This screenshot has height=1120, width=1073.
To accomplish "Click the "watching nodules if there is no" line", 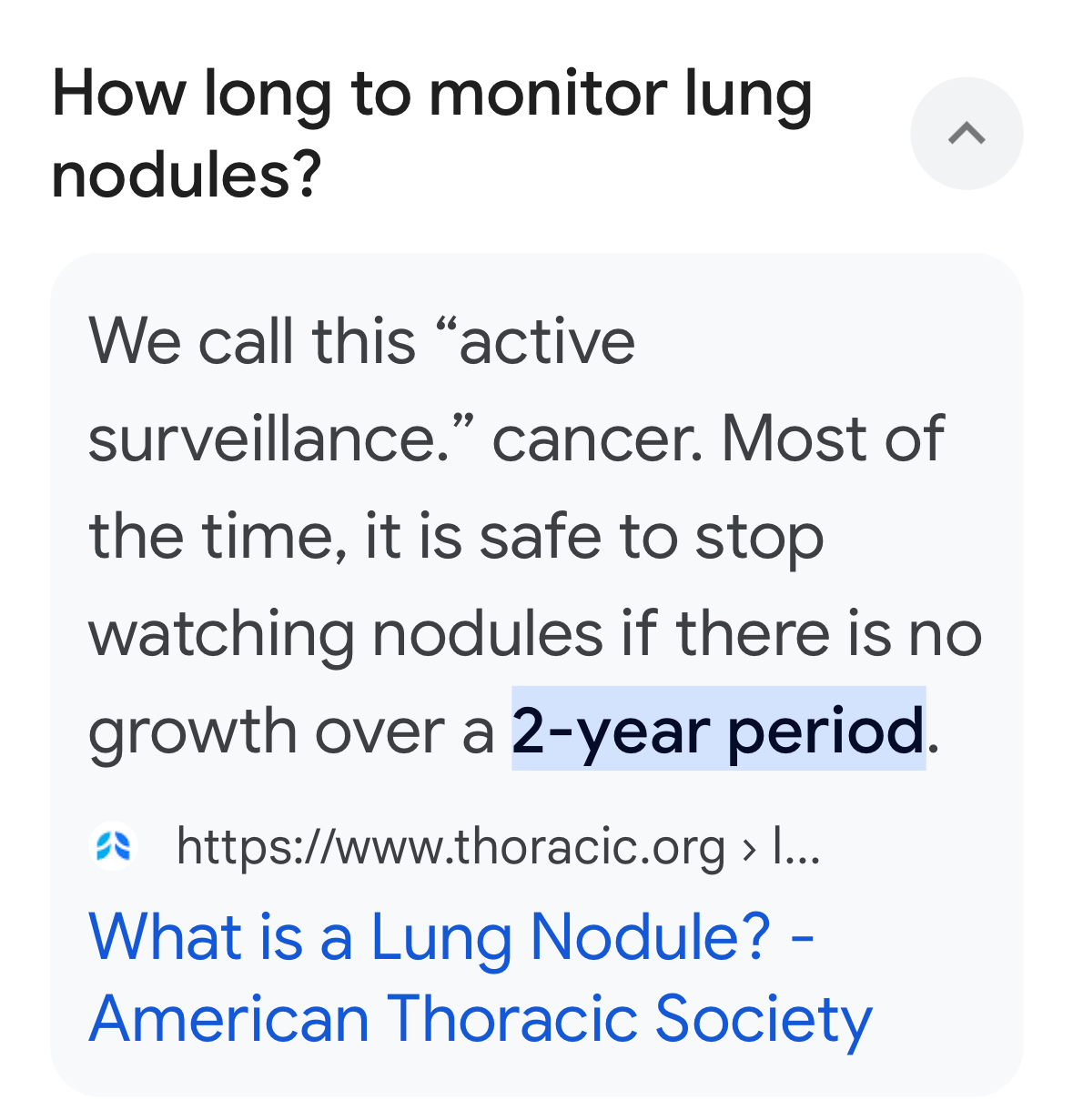I will pyautogui.click(x=535, y=634).
